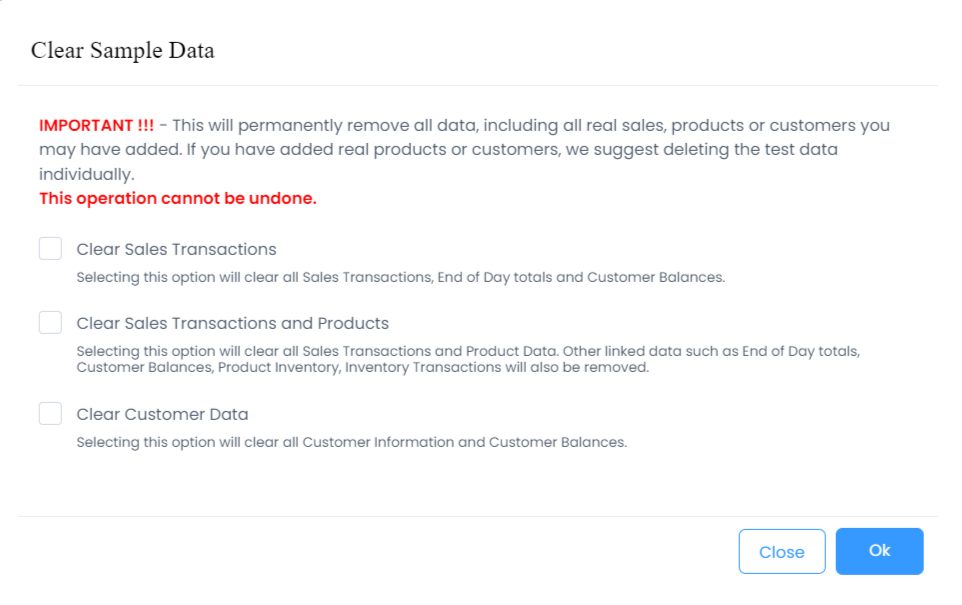
Task: Click "End of Day totals and Customer Balances" text
Action: coord(580,277)
